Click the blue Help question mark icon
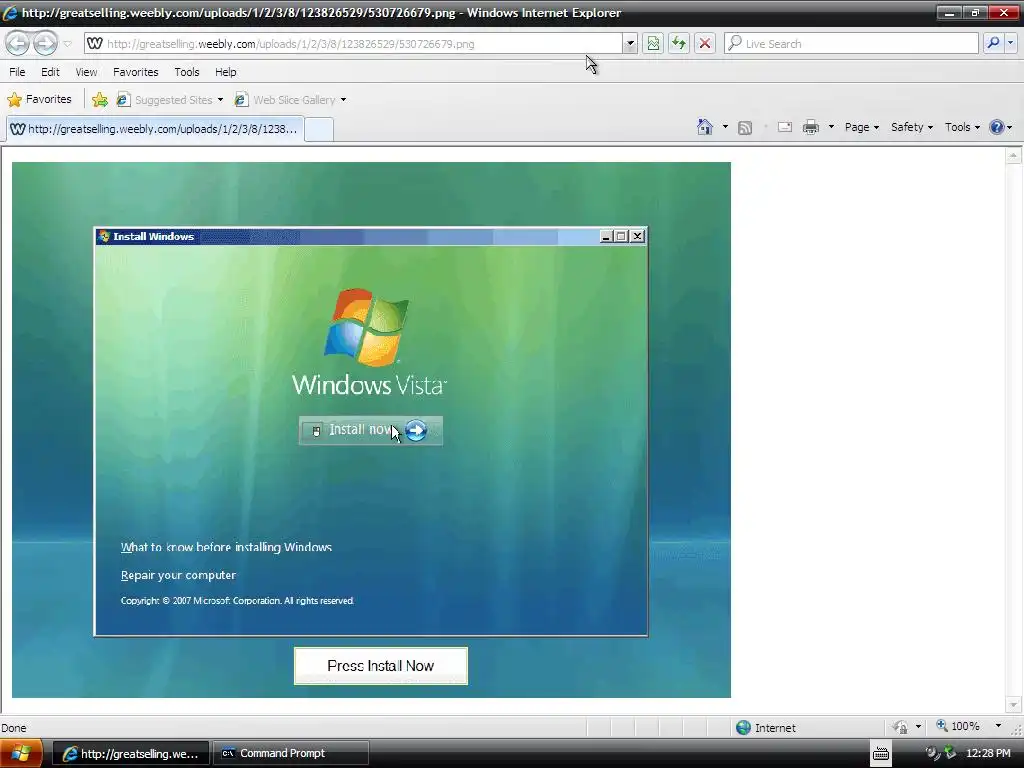 tap(997, 127)
